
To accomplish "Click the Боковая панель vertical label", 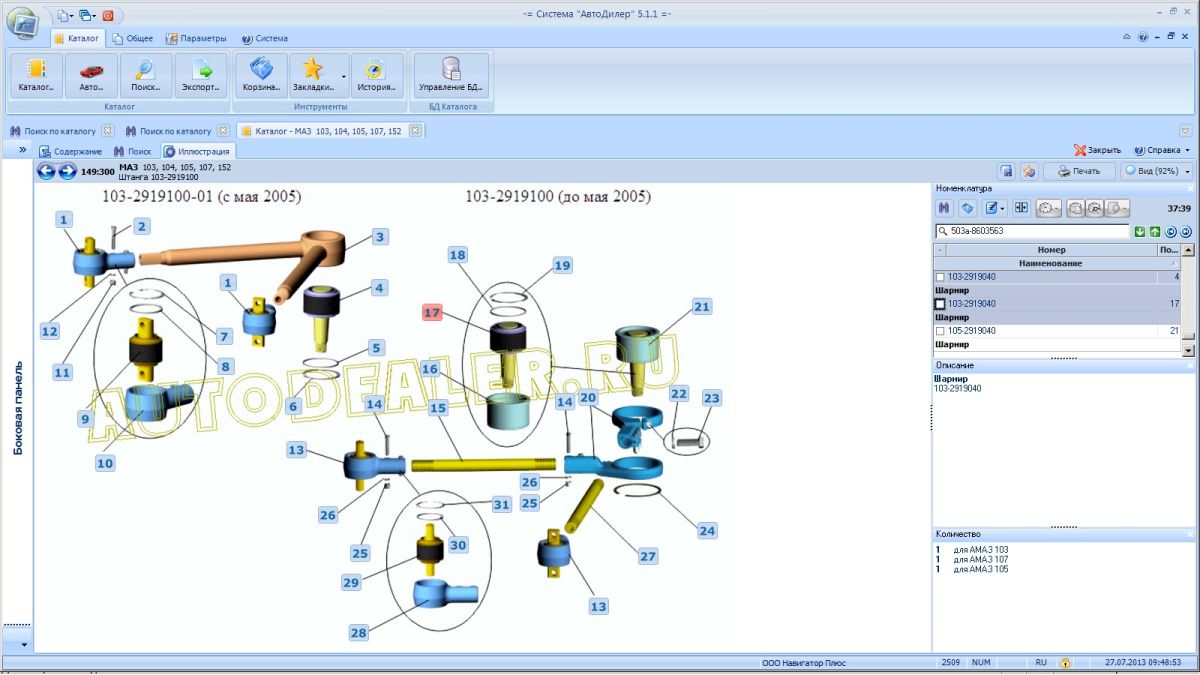I will [x=18, y=407].
